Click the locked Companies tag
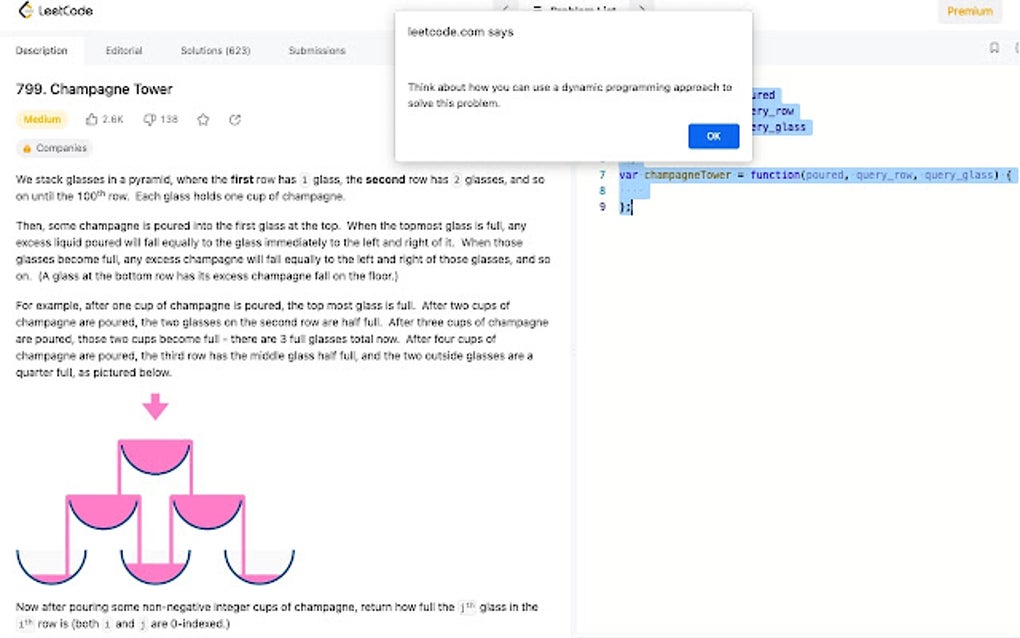The image size is (1020, 638). (53, 148)
